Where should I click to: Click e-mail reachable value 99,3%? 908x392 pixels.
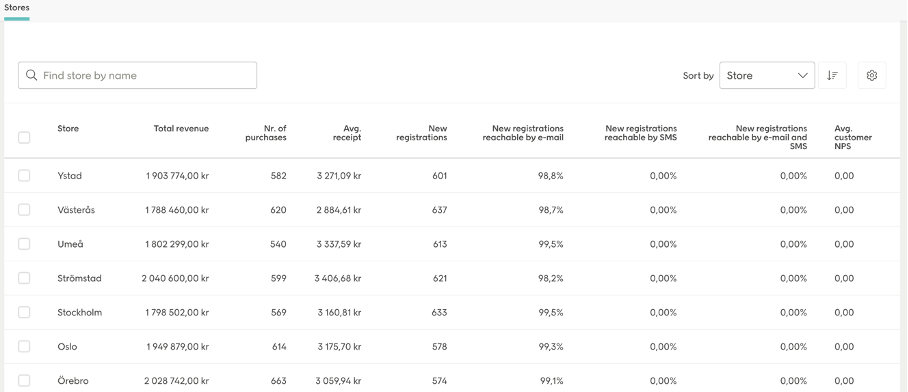(x=551, y=346)
